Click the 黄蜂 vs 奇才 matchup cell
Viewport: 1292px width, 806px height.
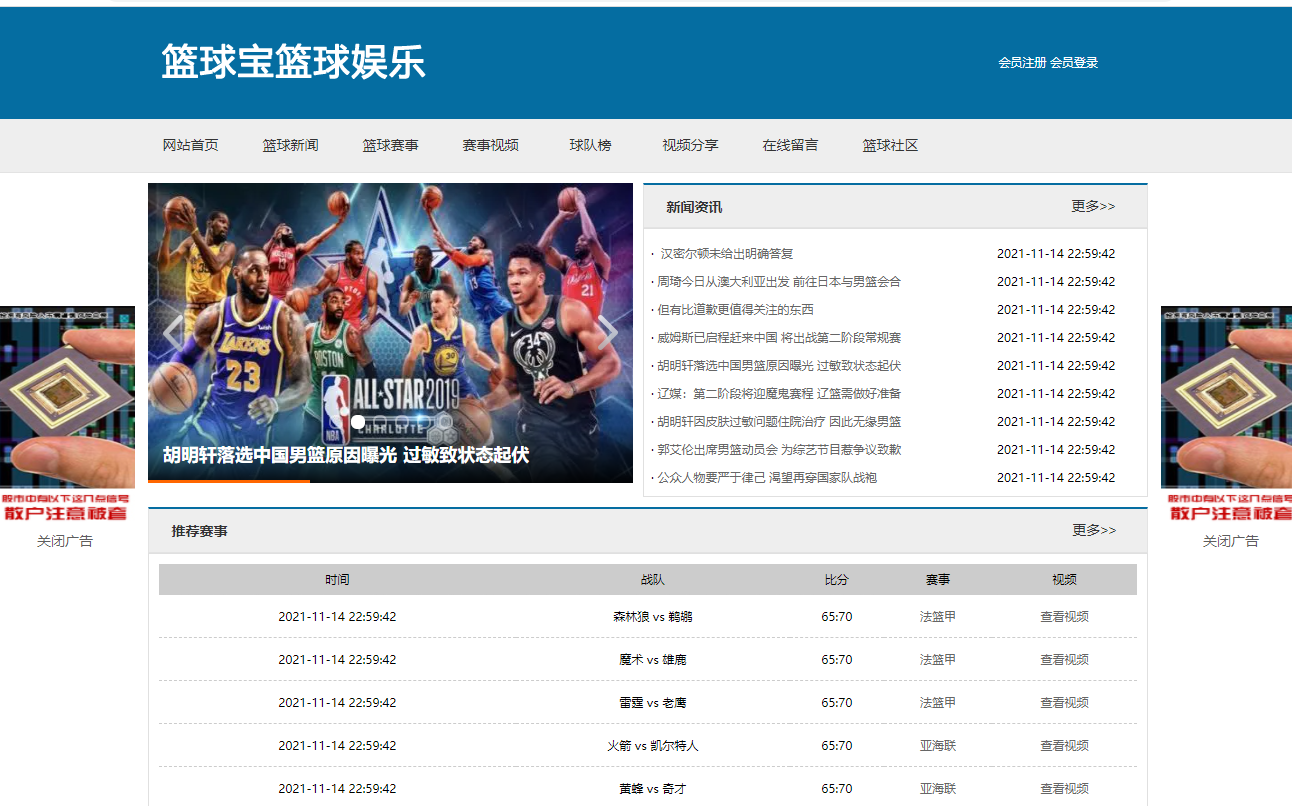click(653, 789)
